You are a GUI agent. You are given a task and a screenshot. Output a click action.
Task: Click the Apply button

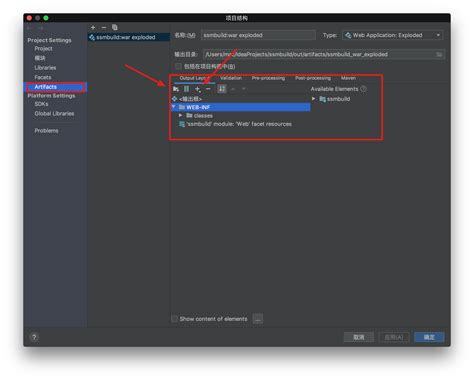point(394,337)
